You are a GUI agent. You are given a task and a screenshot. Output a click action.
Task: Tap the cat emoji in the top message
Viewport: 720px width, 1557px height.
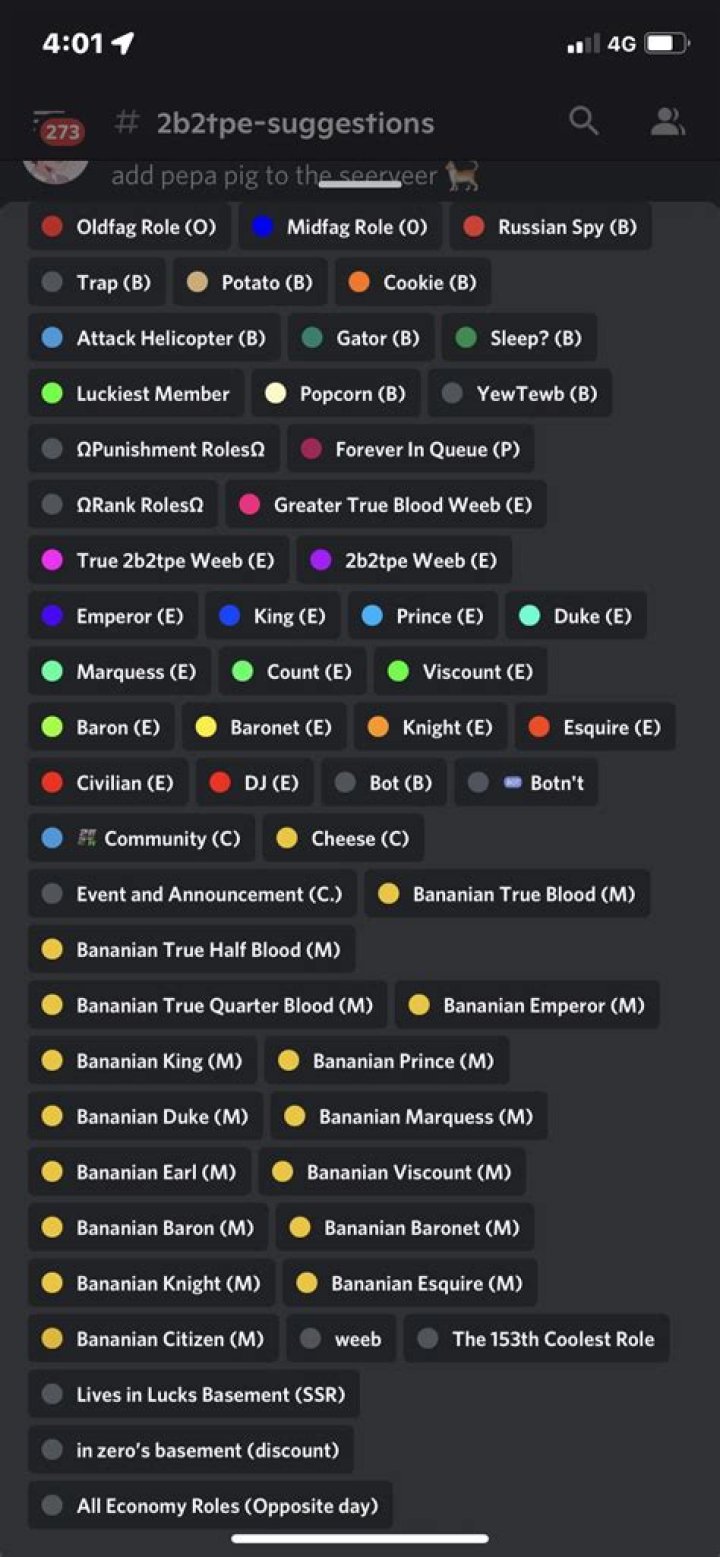coord(465,175)
